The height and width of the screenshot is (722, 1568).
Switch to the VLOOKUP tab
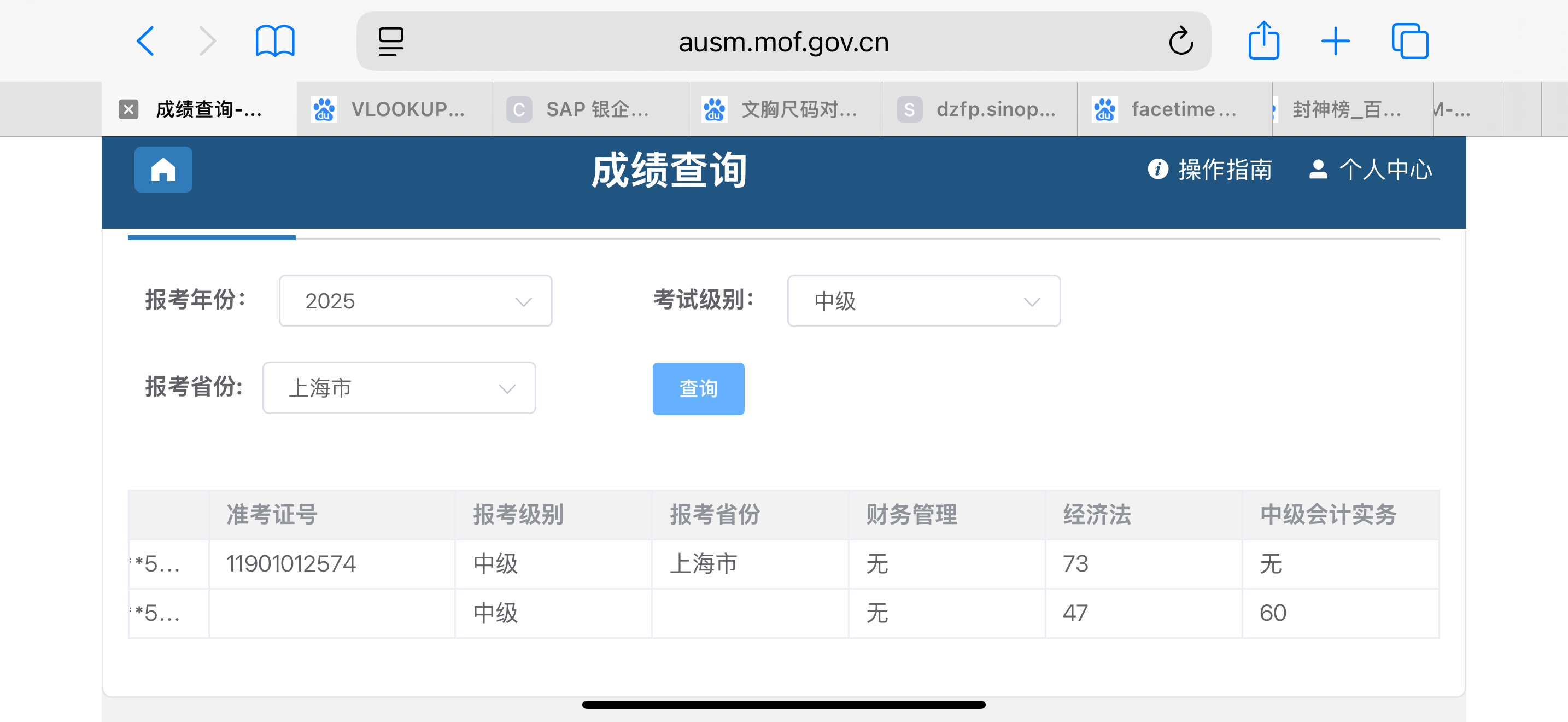point(394,109)
